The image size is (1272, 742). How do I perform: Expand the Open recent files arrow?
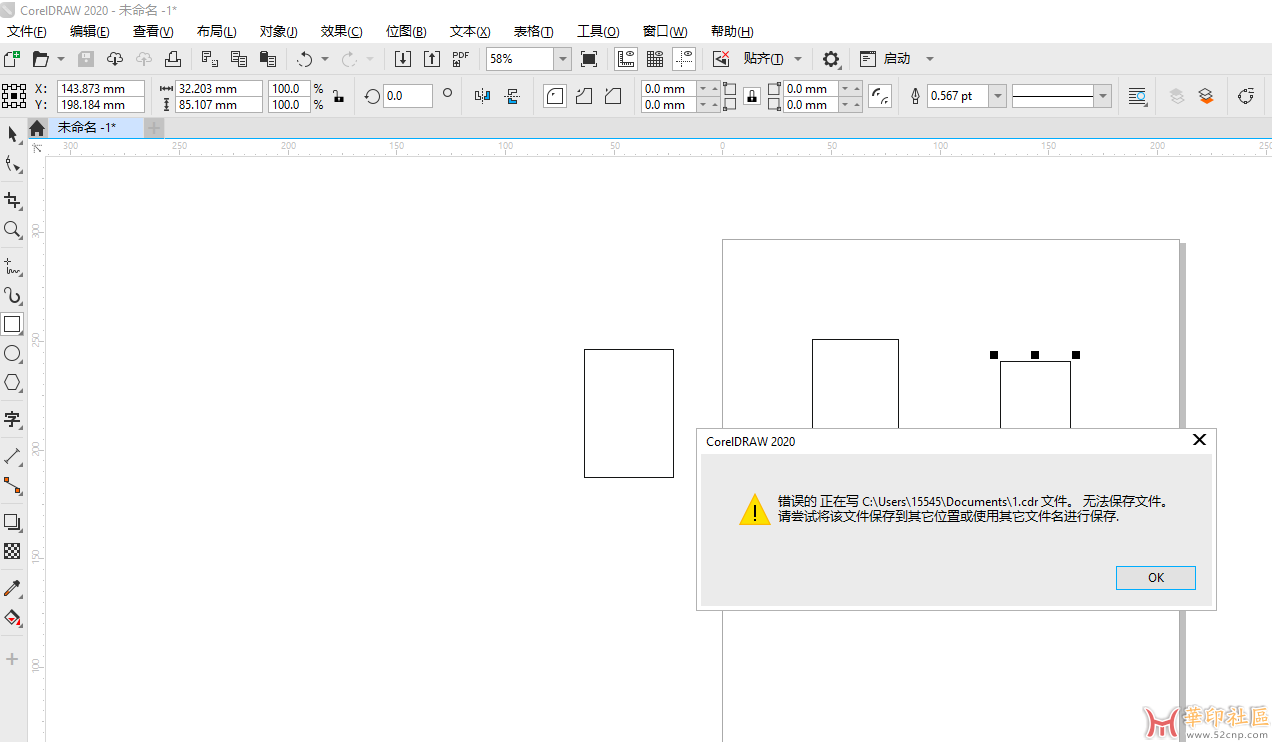click(61, 59)
